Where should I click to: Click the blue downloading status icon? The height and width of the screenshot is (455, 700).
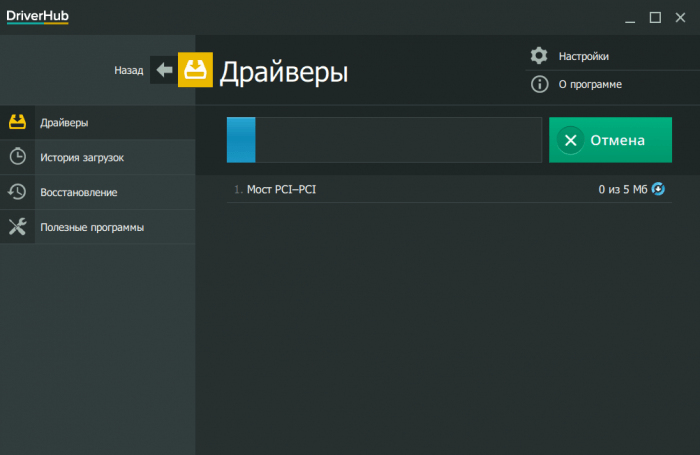point(658,189)
